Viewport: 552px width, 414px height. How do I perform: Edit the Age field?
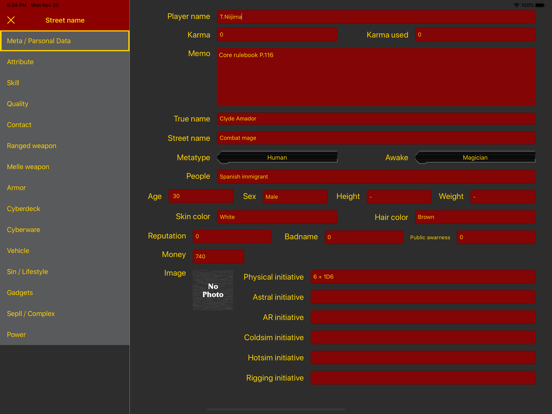201,196
